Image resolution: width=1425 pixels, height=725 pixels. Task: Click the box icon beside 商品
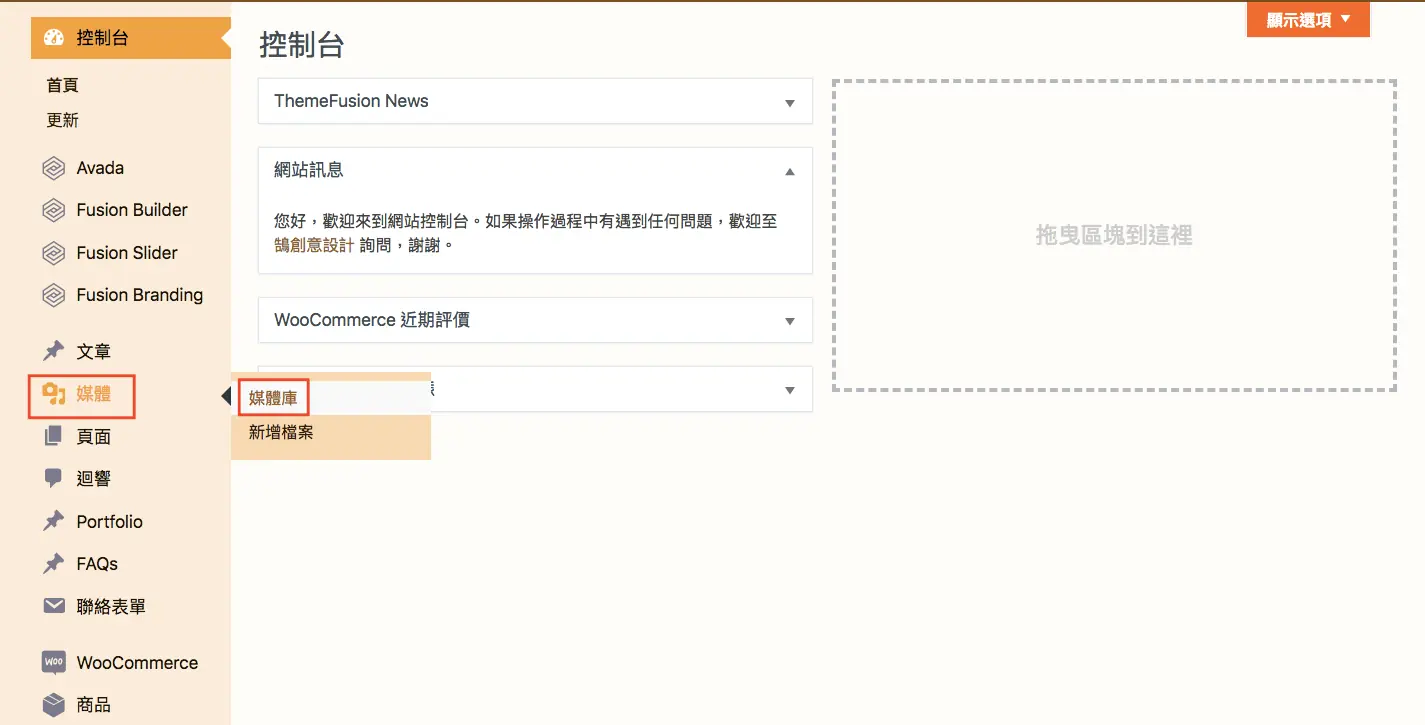click(54, 704)
